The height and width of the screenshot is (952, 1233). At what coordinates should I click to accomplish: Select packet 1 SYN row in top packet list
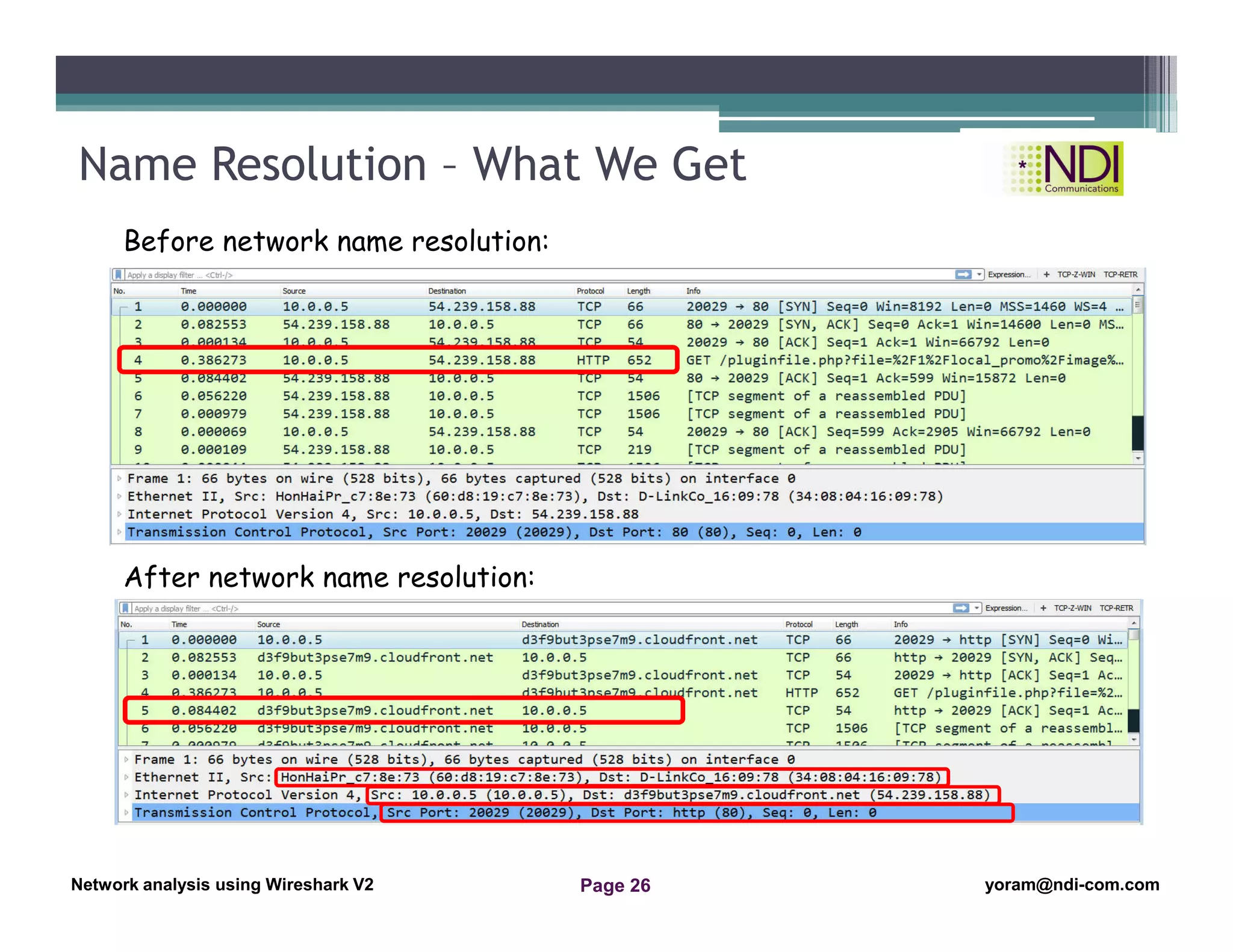pos(621,306)
